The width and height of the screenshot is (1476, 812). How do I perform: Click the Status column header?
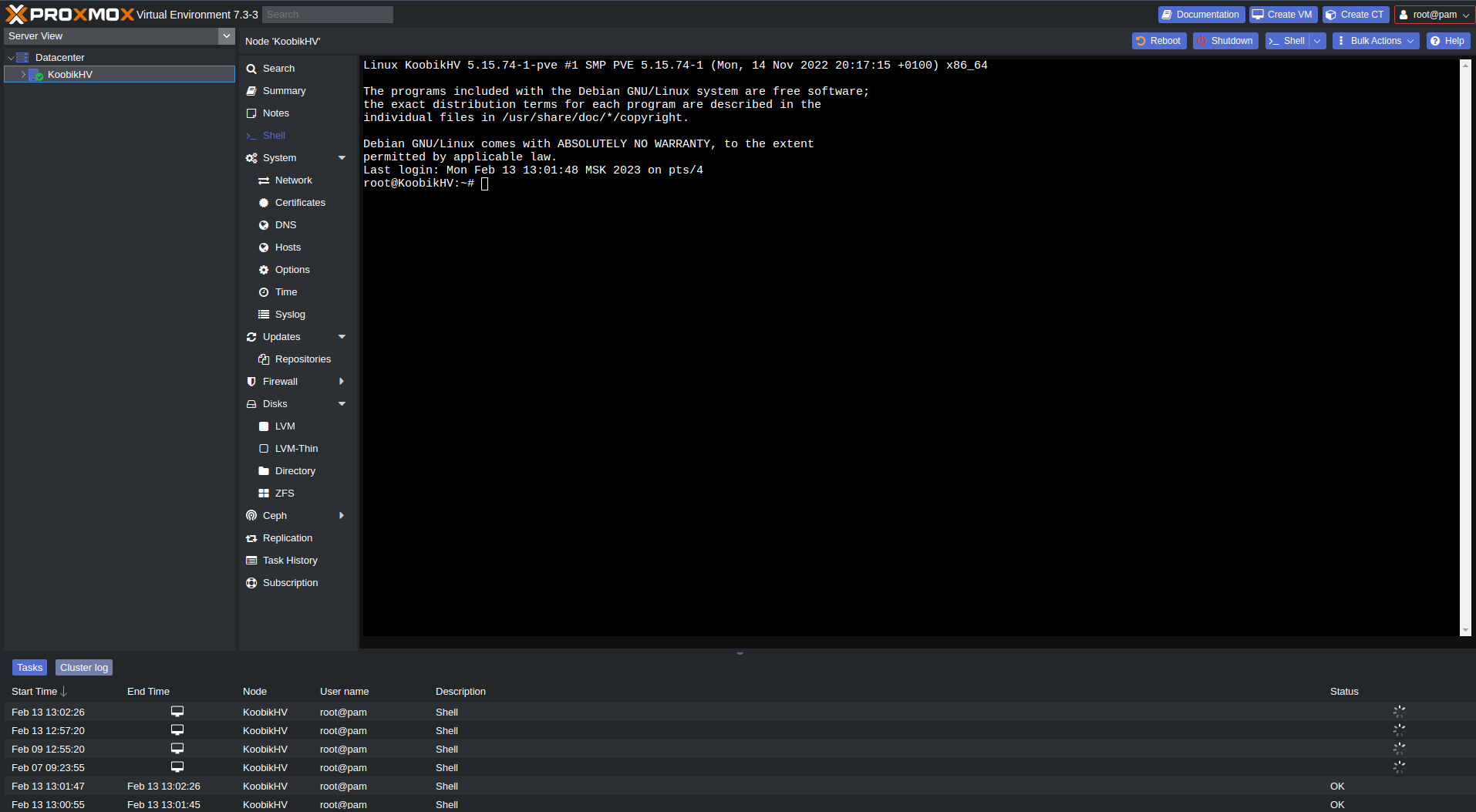click(1344, 692)
